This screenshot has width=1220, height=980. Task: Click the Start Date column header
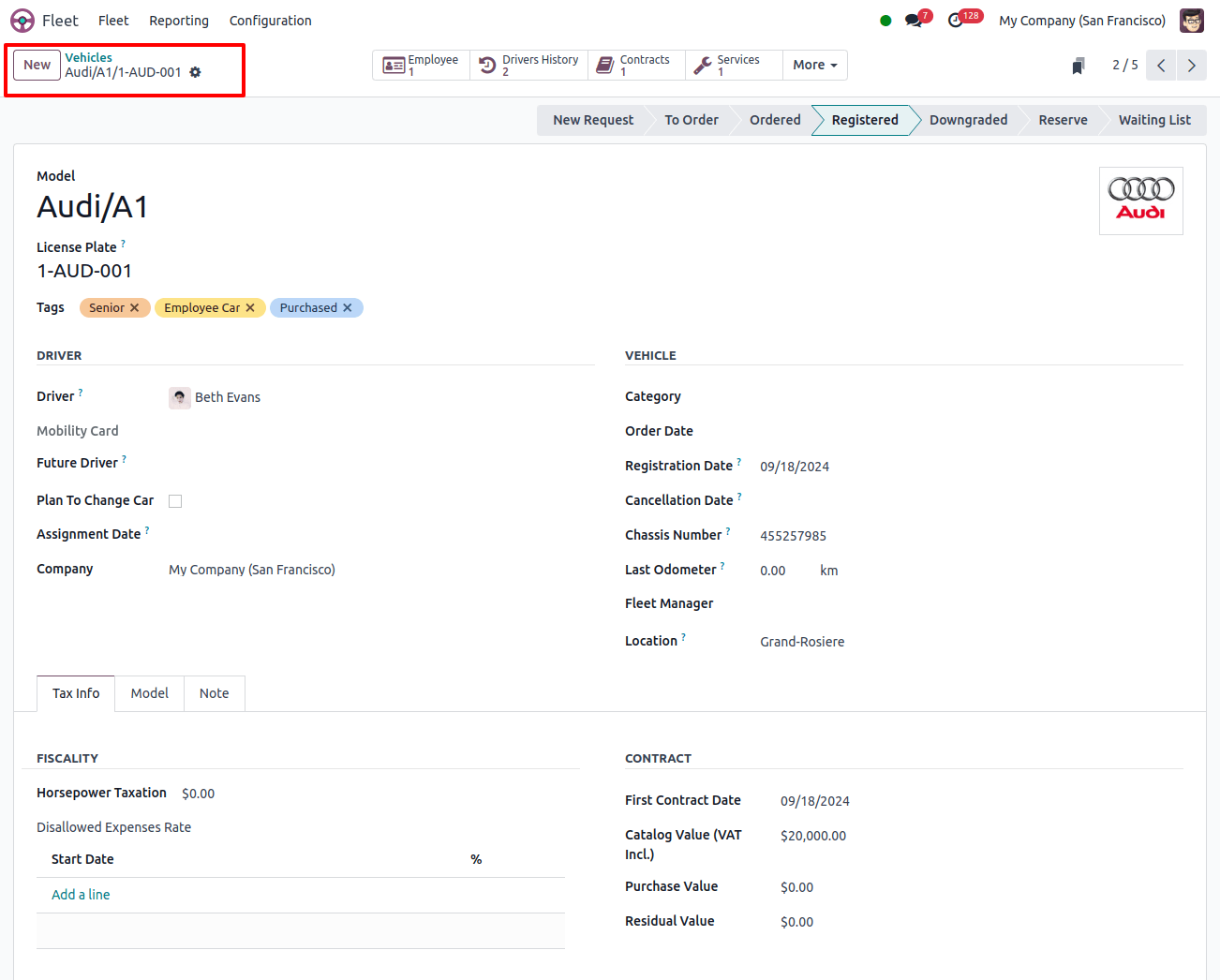[x=82, y=859]
